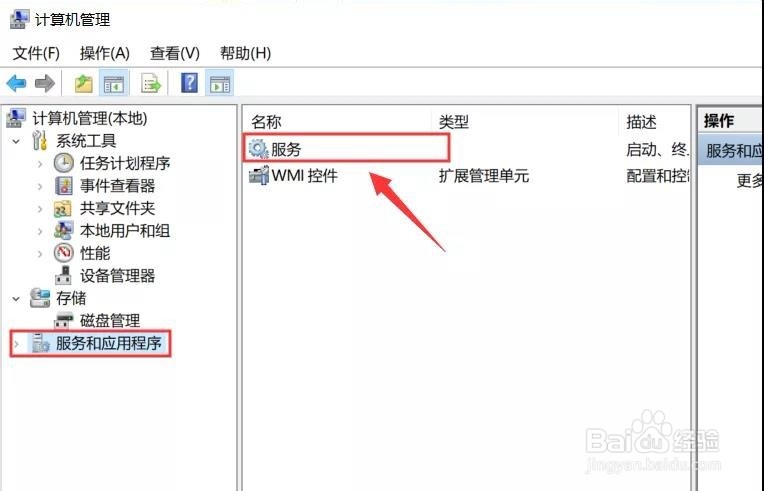Open the 文件(F) menu
Viewport: 764px width, 491px height.
pos(36,53)
